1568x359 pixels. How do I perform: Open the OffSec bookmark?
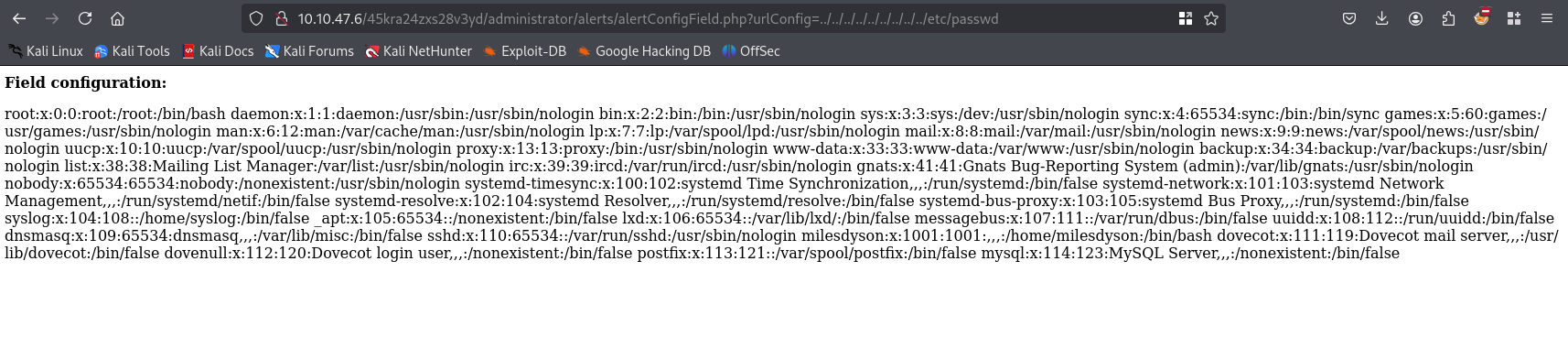coord(751,51)
